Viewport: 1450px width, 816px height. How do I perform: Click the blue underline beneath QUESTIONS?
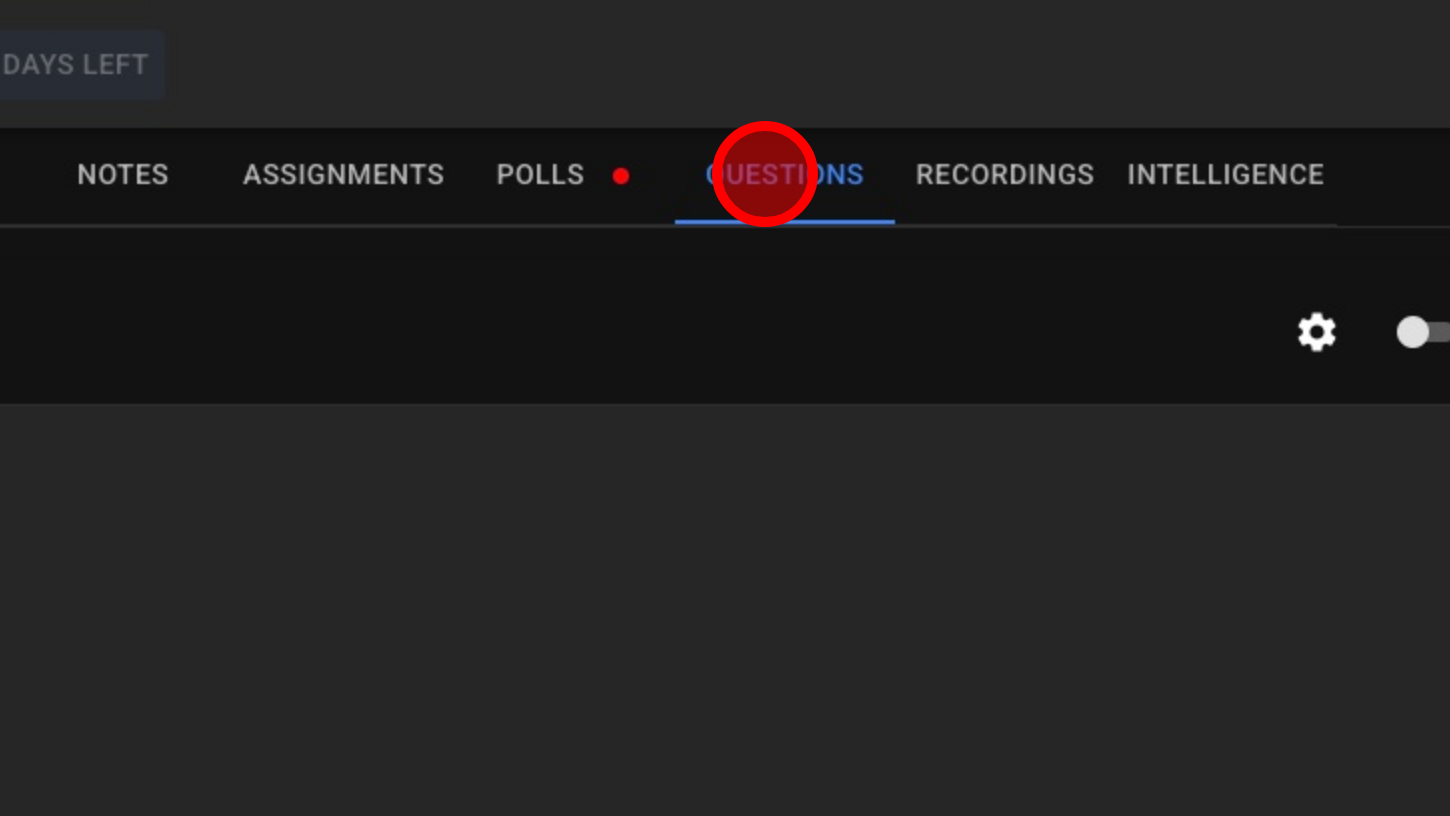click(x=785, y=222)
